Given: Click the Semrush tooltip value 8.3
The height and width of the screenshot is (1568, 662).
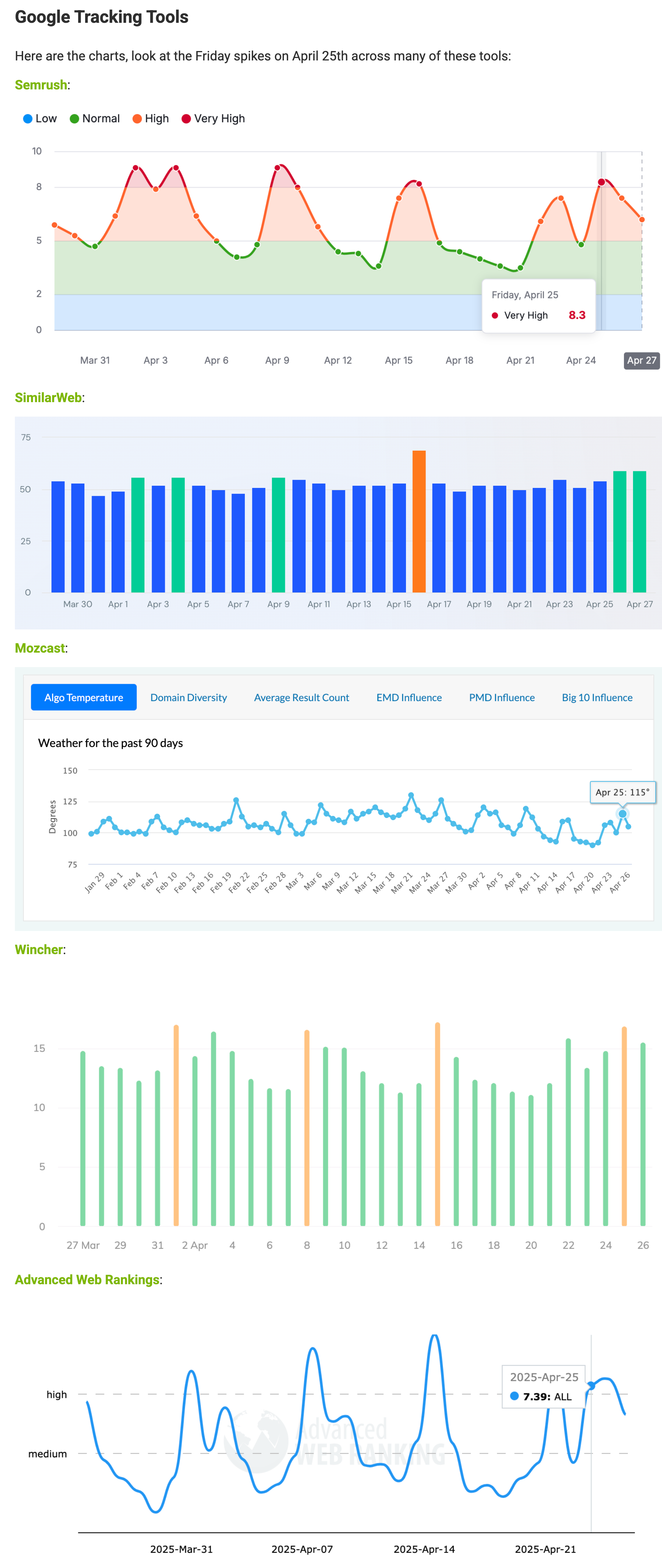Looking at the screenshot, I should (x=577, y=315).
